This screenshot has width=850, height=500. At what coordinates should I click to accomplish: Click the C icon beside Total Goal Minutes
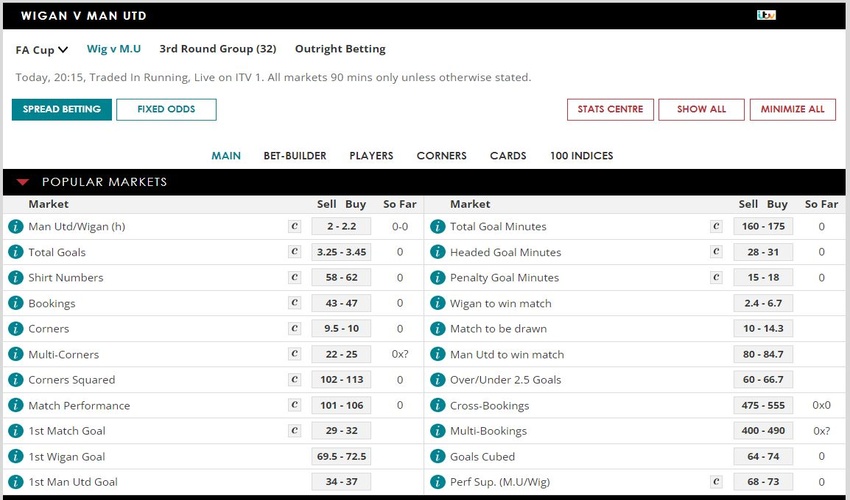click(716, 226)
